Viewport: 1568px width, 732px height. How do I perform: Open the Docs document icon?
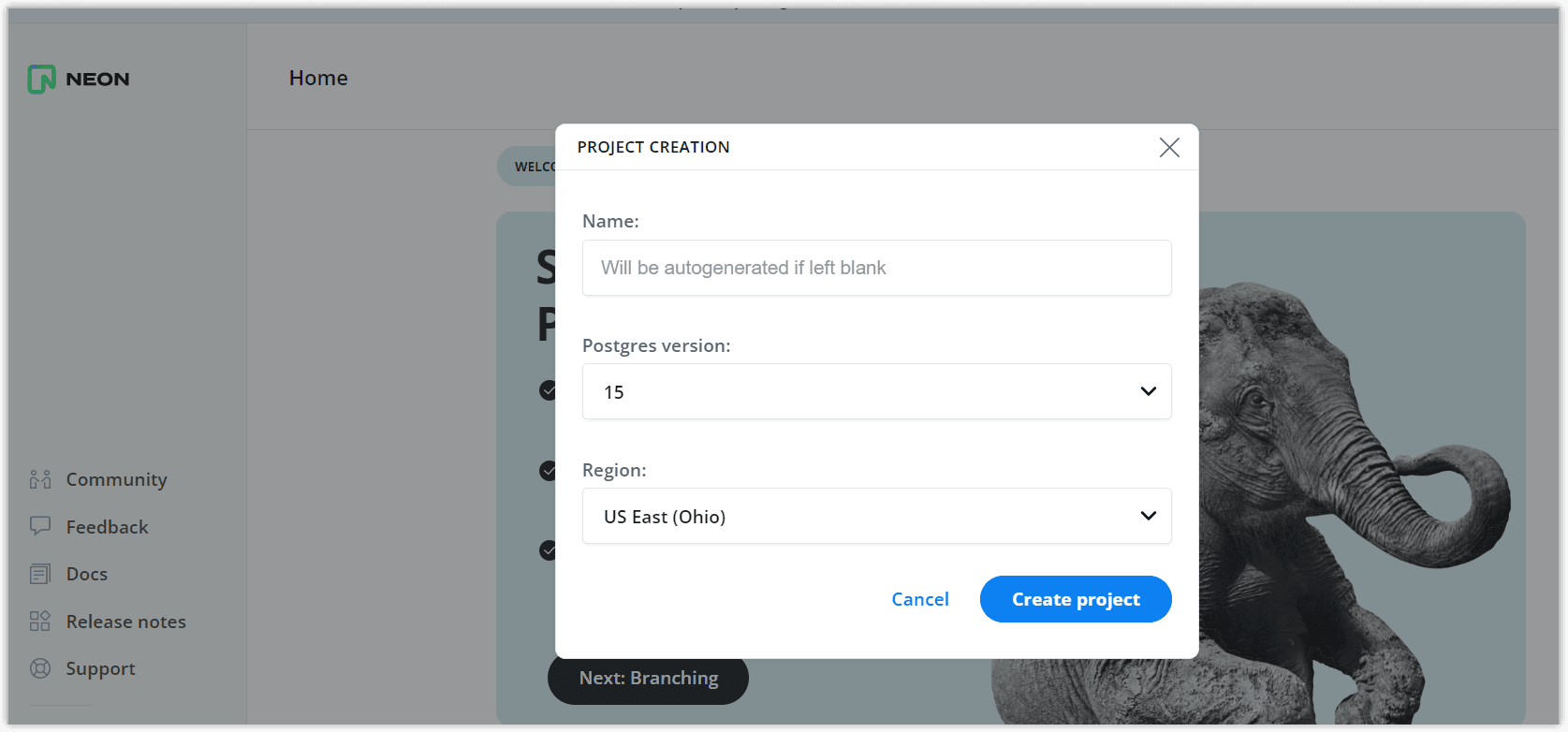[x=40, y=574]
